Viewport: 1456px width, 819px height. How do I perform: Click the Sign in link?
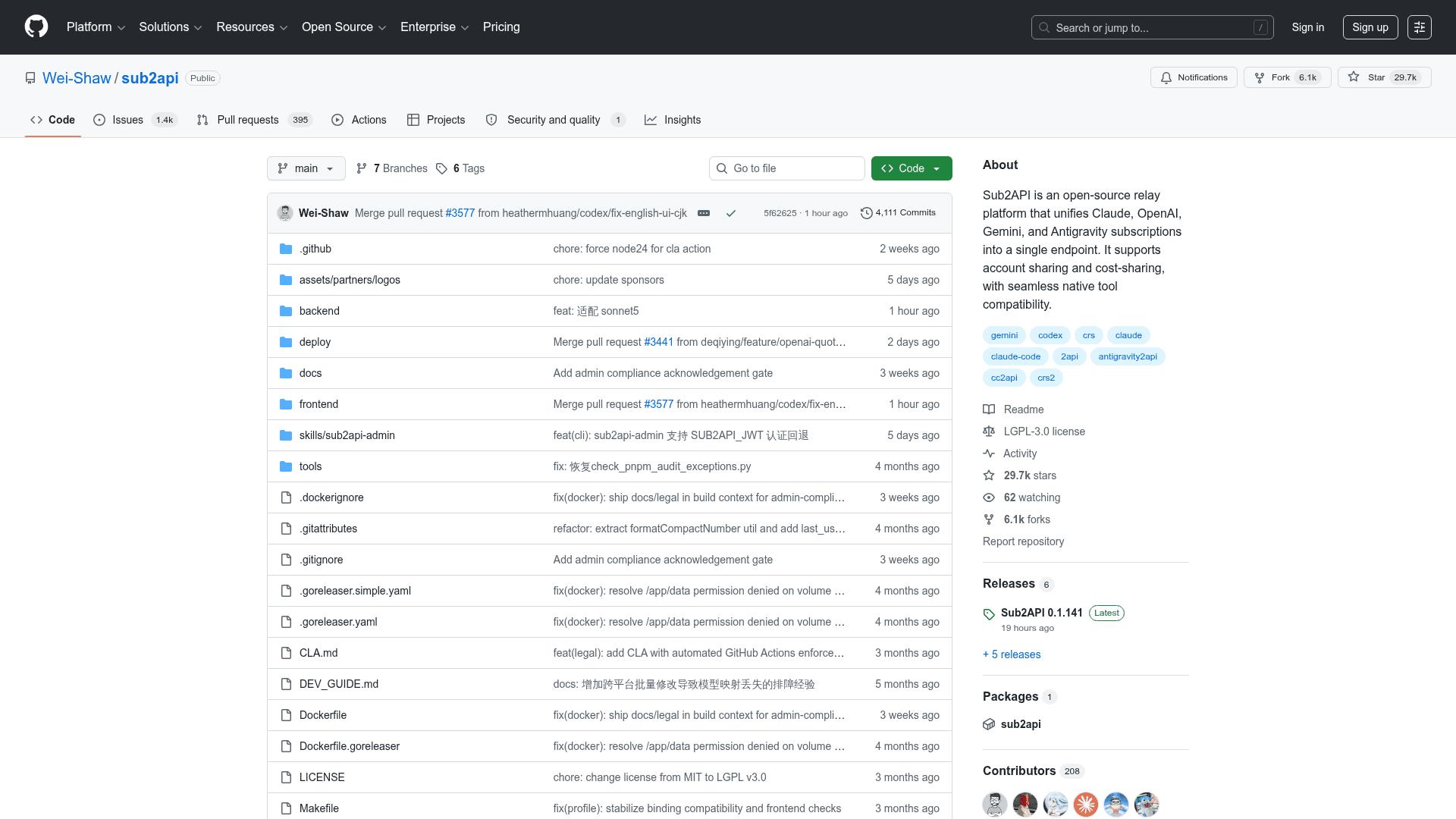point(1308,27)
